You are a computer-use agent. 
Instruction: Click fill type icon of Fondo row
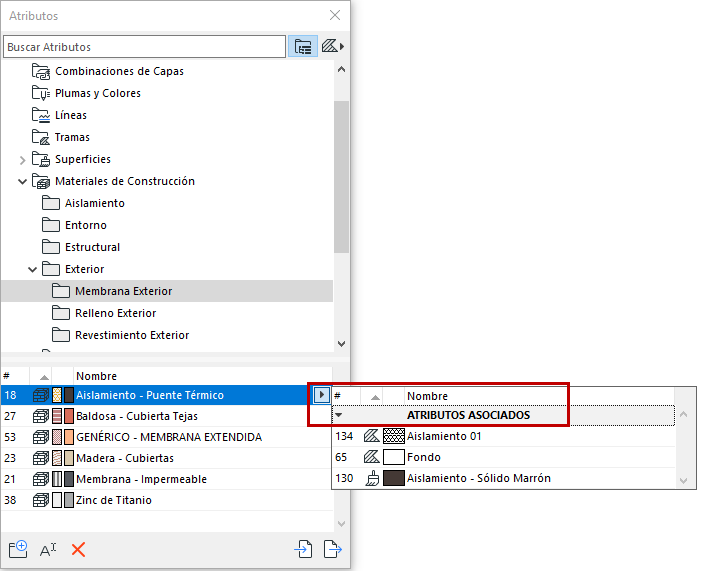372,457
